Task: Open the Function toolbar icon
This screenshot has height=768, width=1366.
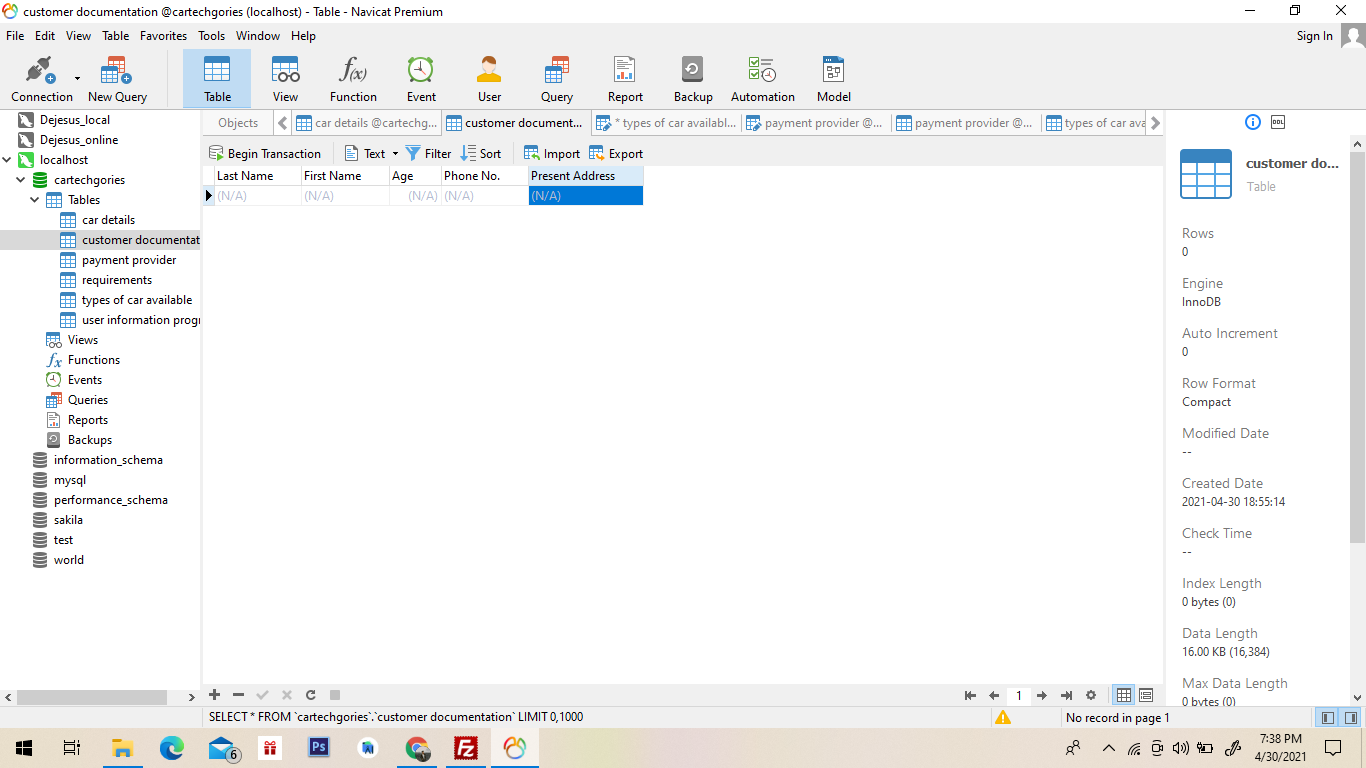Action: click(353, 79)
